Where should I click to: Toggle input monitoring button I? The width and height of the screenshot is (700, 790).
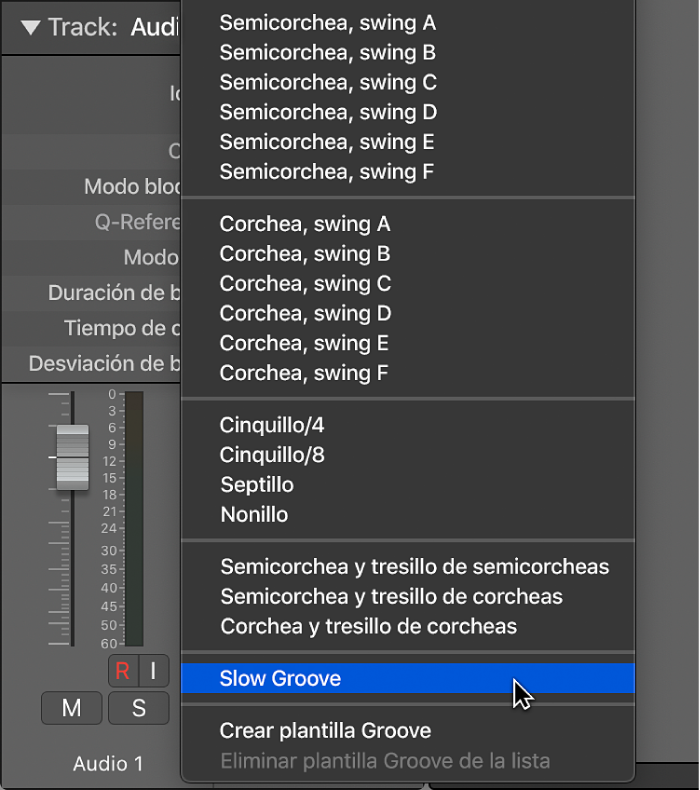(x=153, y=671)
